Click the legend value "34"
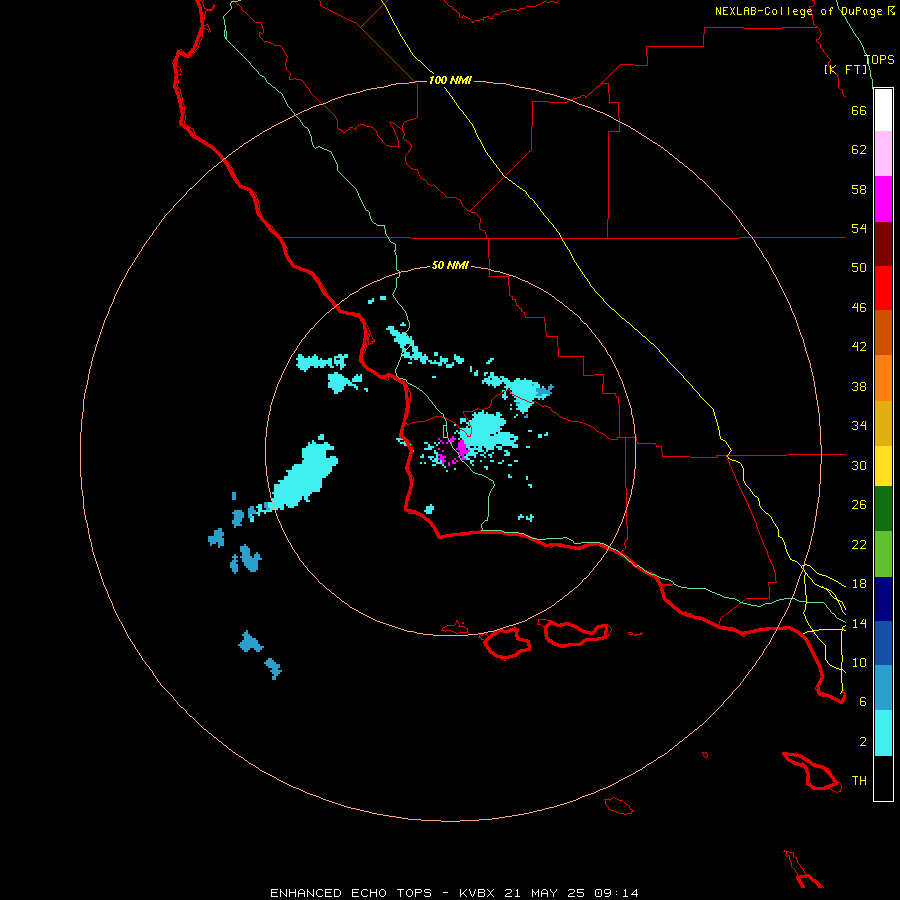The width and height of the screenshot is (900, 900). point(859,426)
